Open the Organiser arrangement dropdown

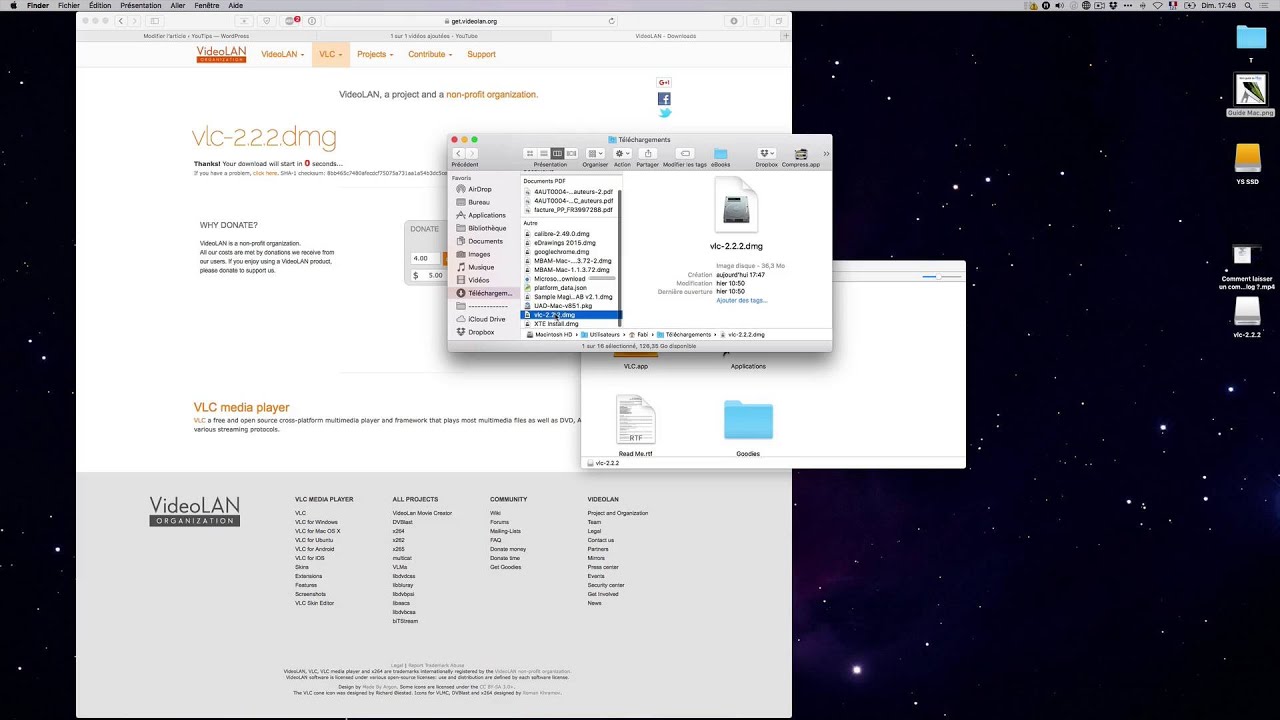pos(595,153)
